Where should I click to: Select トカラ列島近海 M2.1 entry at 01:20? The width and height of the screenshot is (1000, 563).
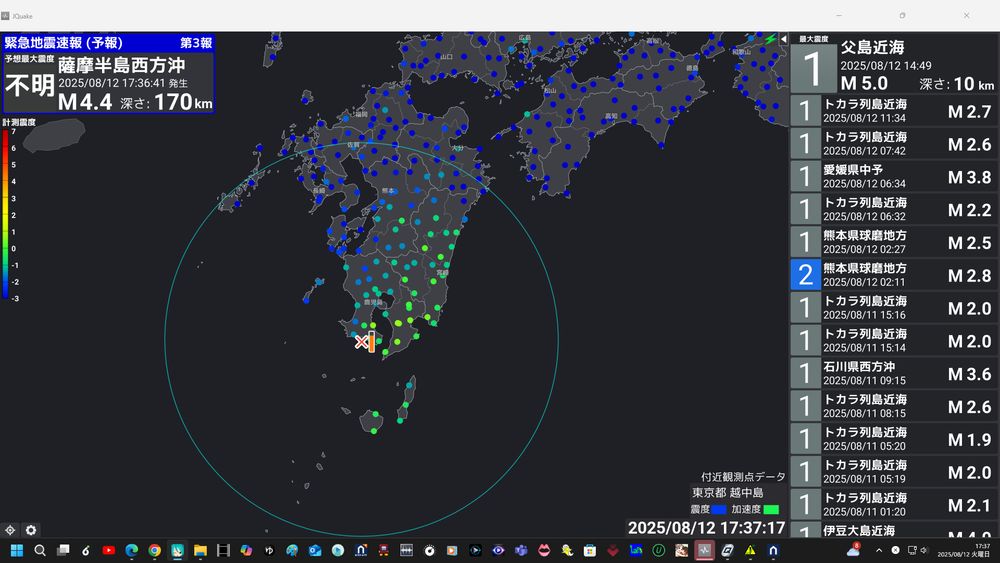click(x=894, y=504)
